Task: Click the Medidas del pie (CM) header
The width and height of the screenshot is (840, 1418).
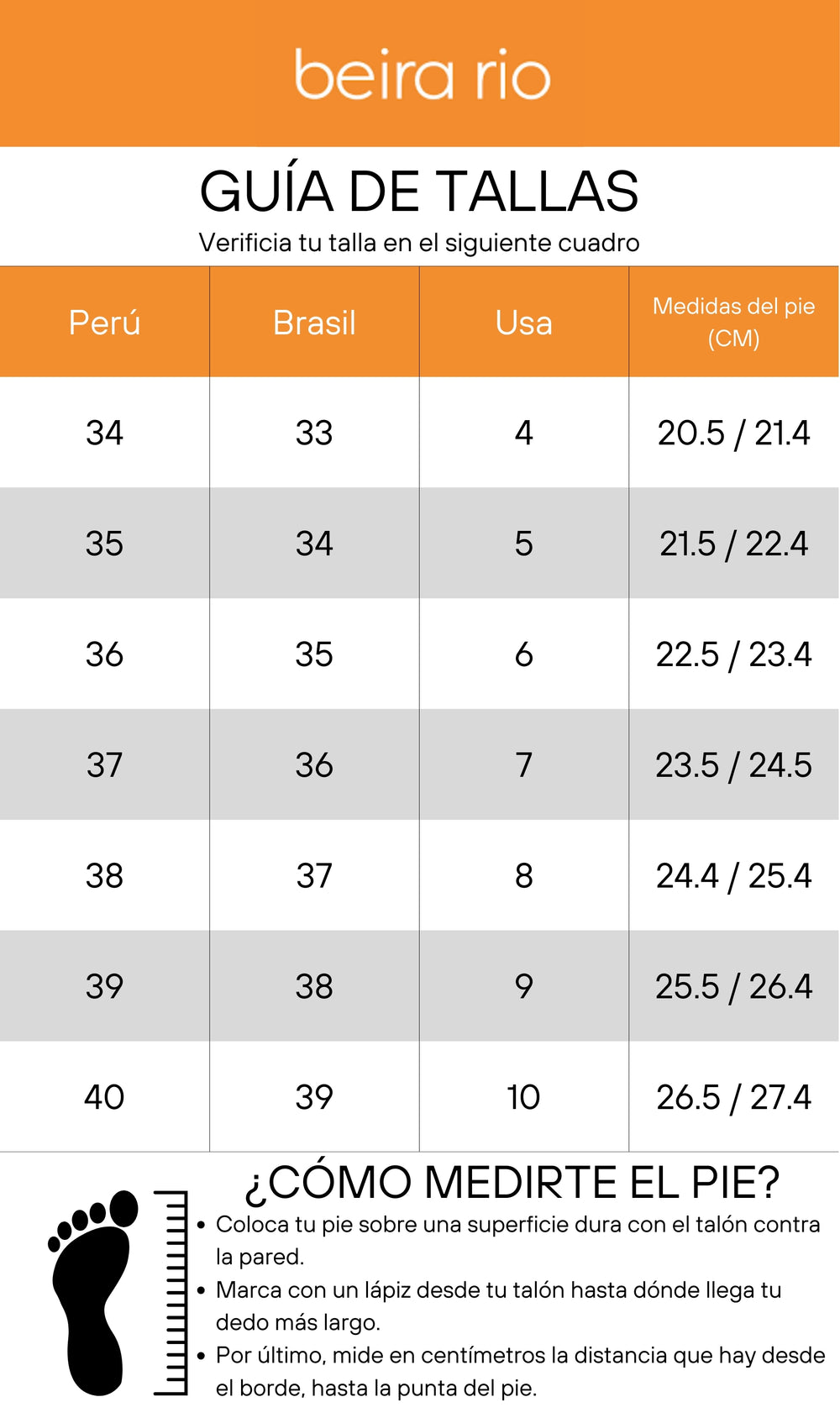Action: [x=733, y=322]
